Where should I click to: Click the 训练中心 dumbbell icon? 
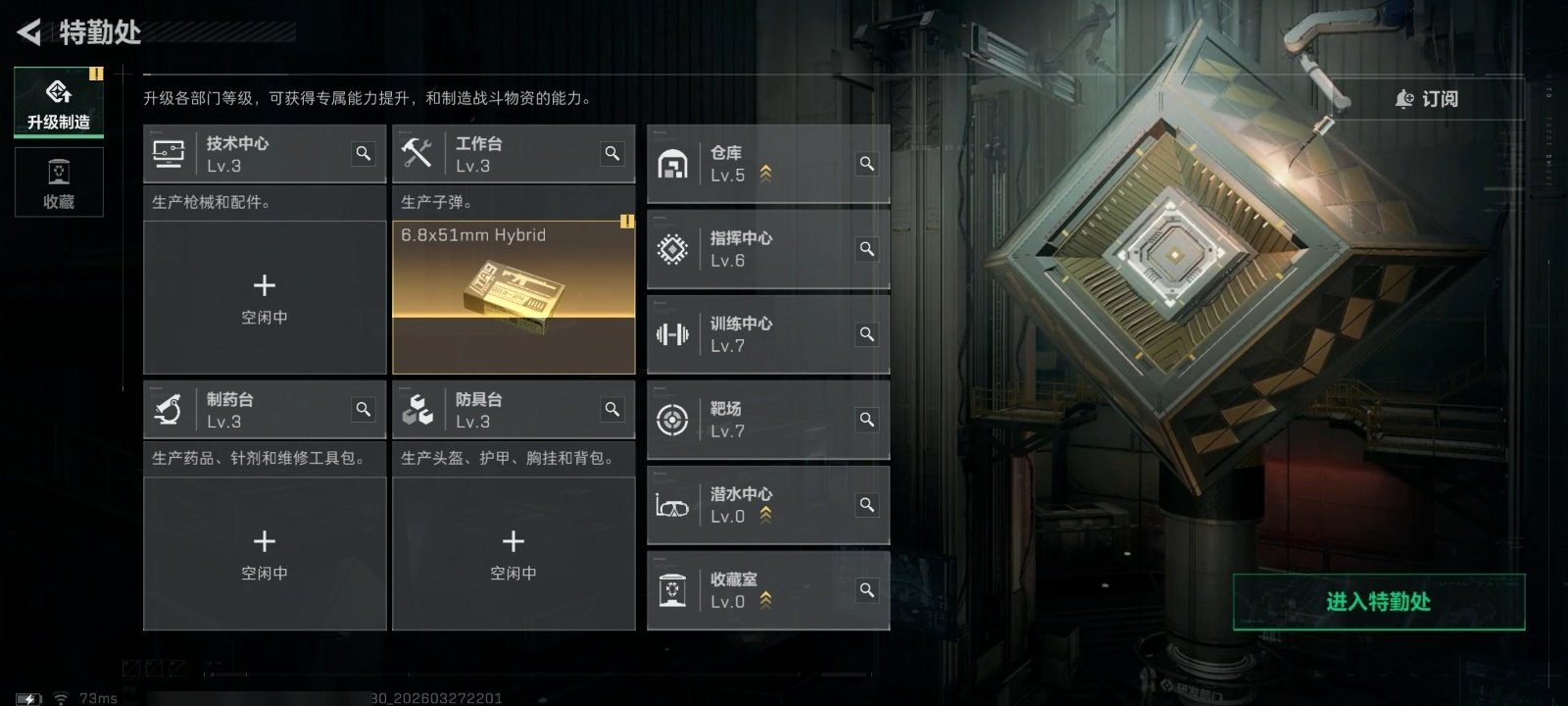(672, 334)
